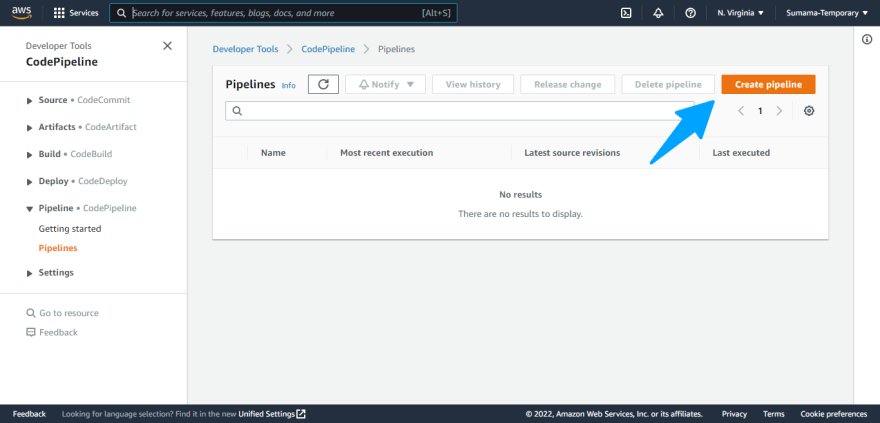Open Feedback in the side navigation

click(52, 332)
